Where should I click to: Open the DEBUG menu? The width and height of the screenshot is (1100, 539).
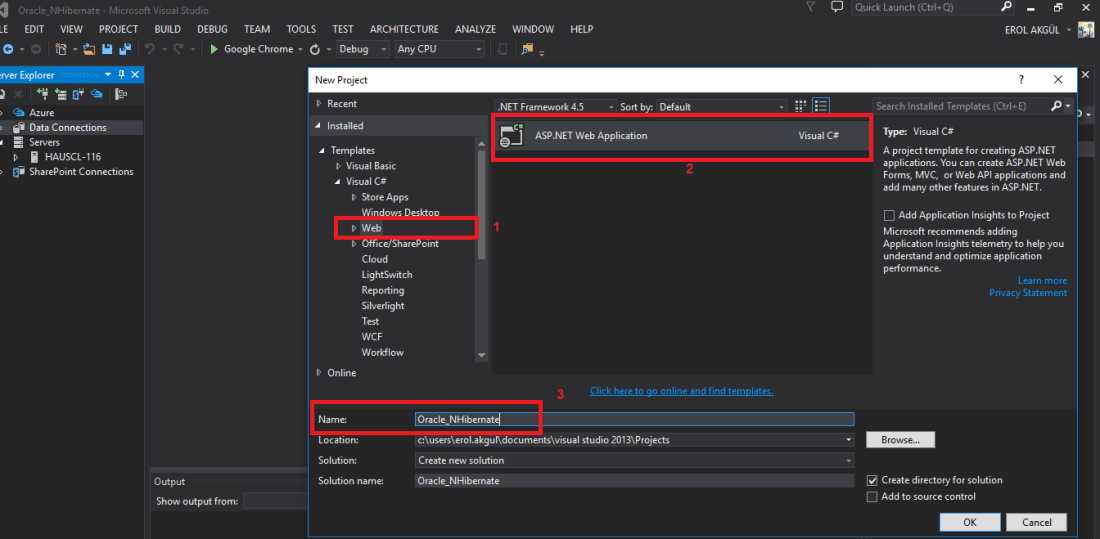213,29
